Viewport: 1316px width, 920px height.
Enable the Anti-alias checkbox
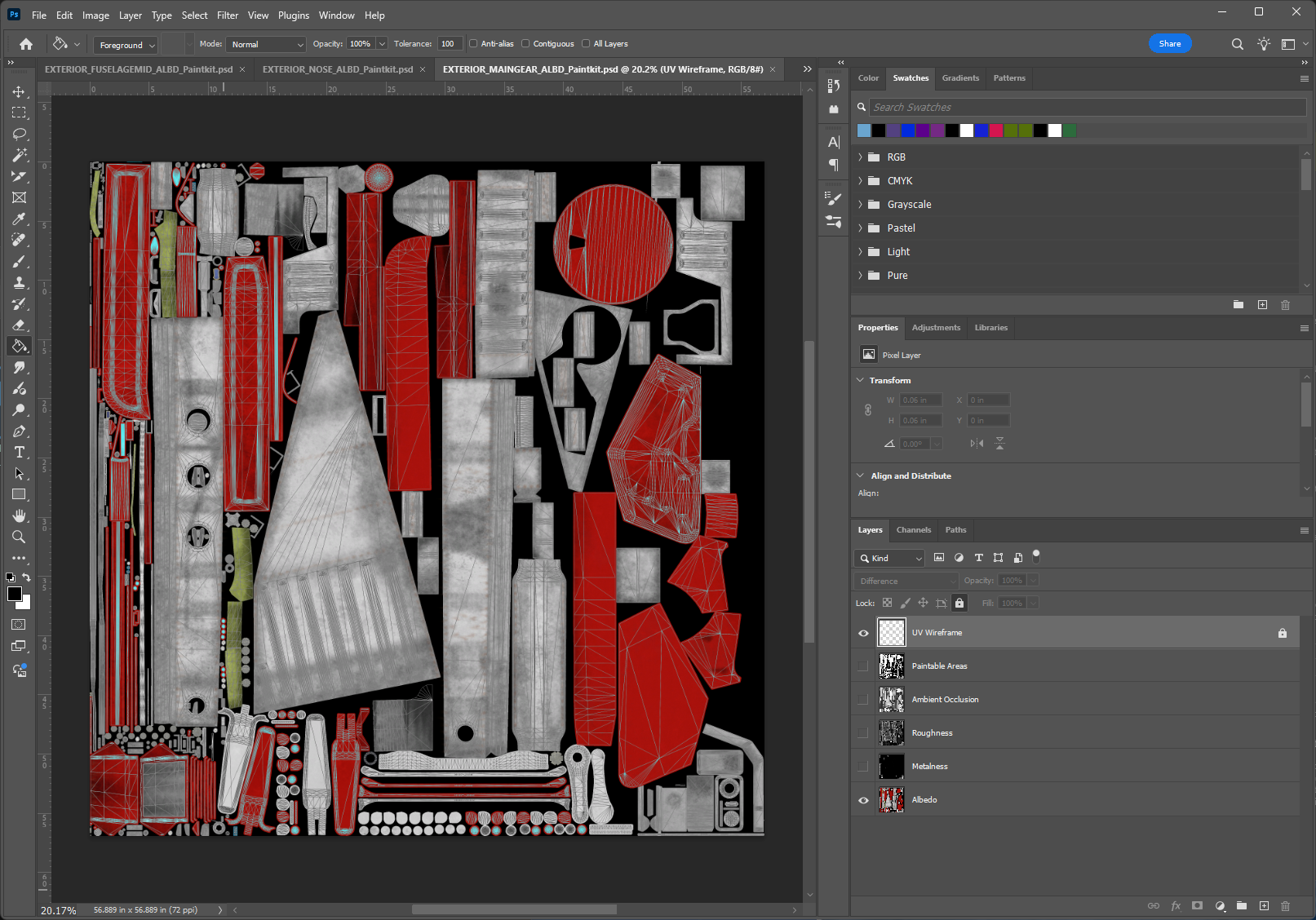tap(473, 44)
